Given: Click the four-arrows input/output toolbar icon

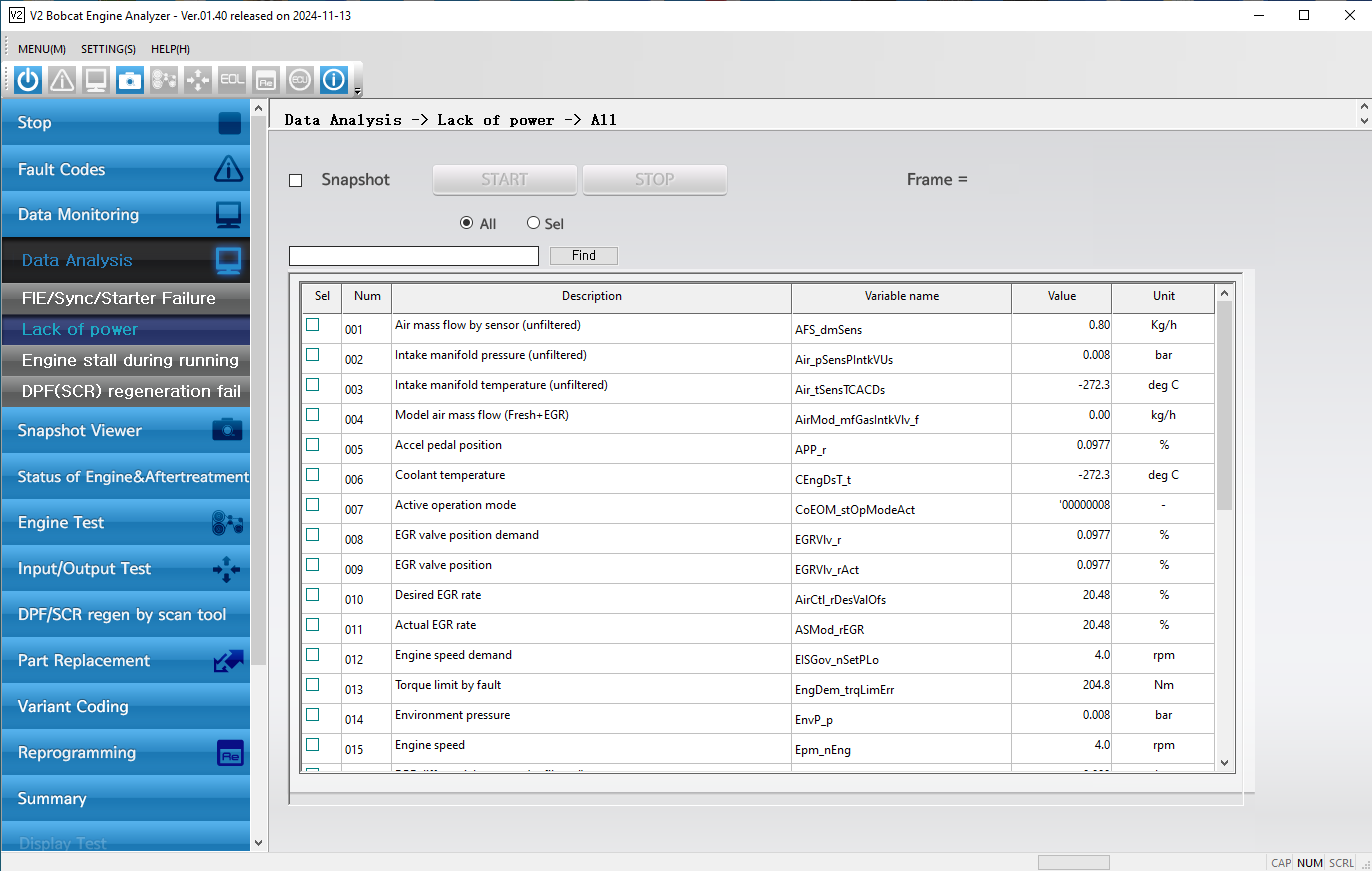Looking at the screenshot, I should [x=198, y=80].
